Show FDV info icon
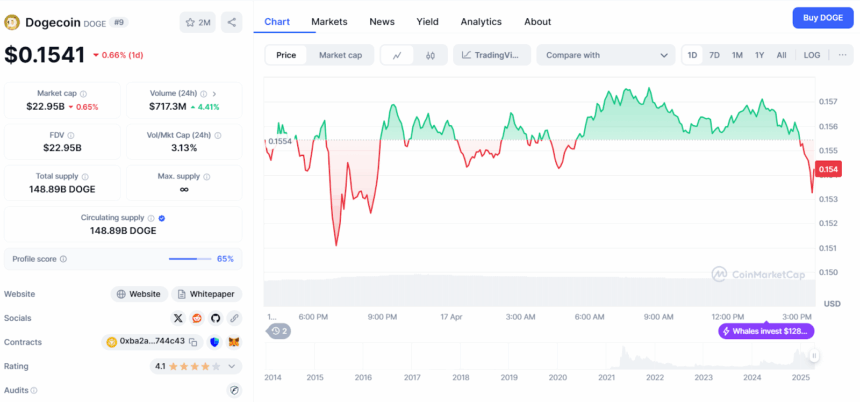 click(71, 135)
